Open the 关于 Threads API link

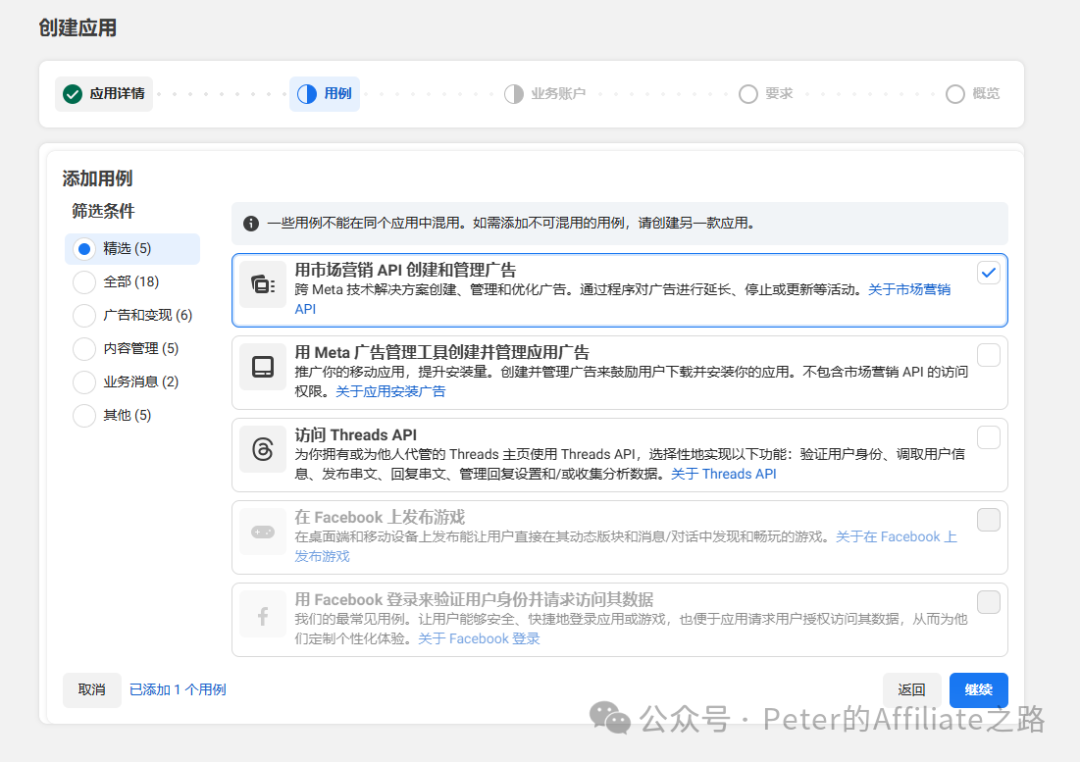point(724,474)
